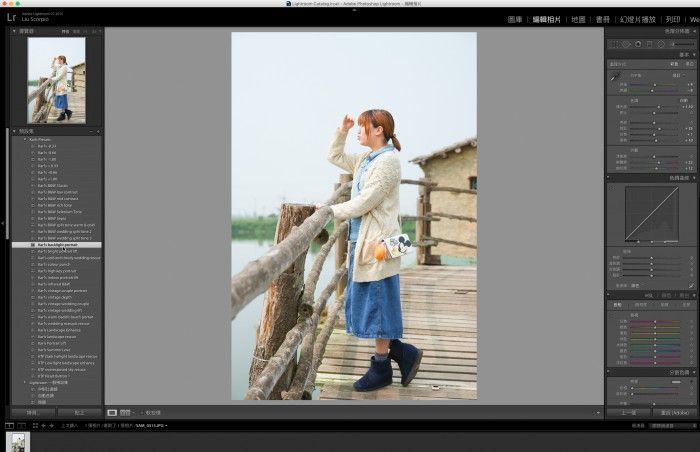Screen dimensions: 700x452
Task: Switch to the Library (圖庫) module
Action: (x=515, y=19)
